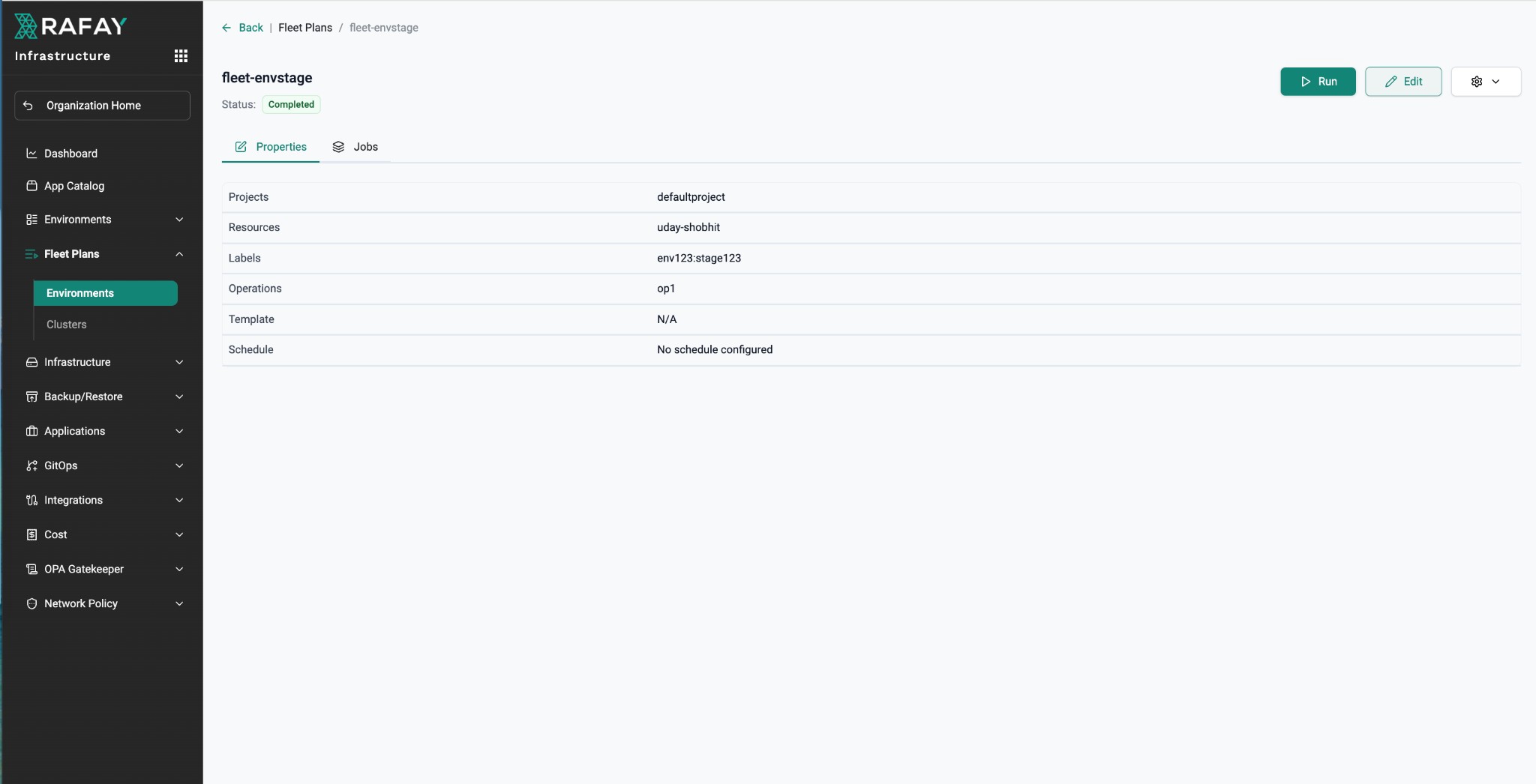
Task: Select the Properties tab
Action: [x=271, y=147]
